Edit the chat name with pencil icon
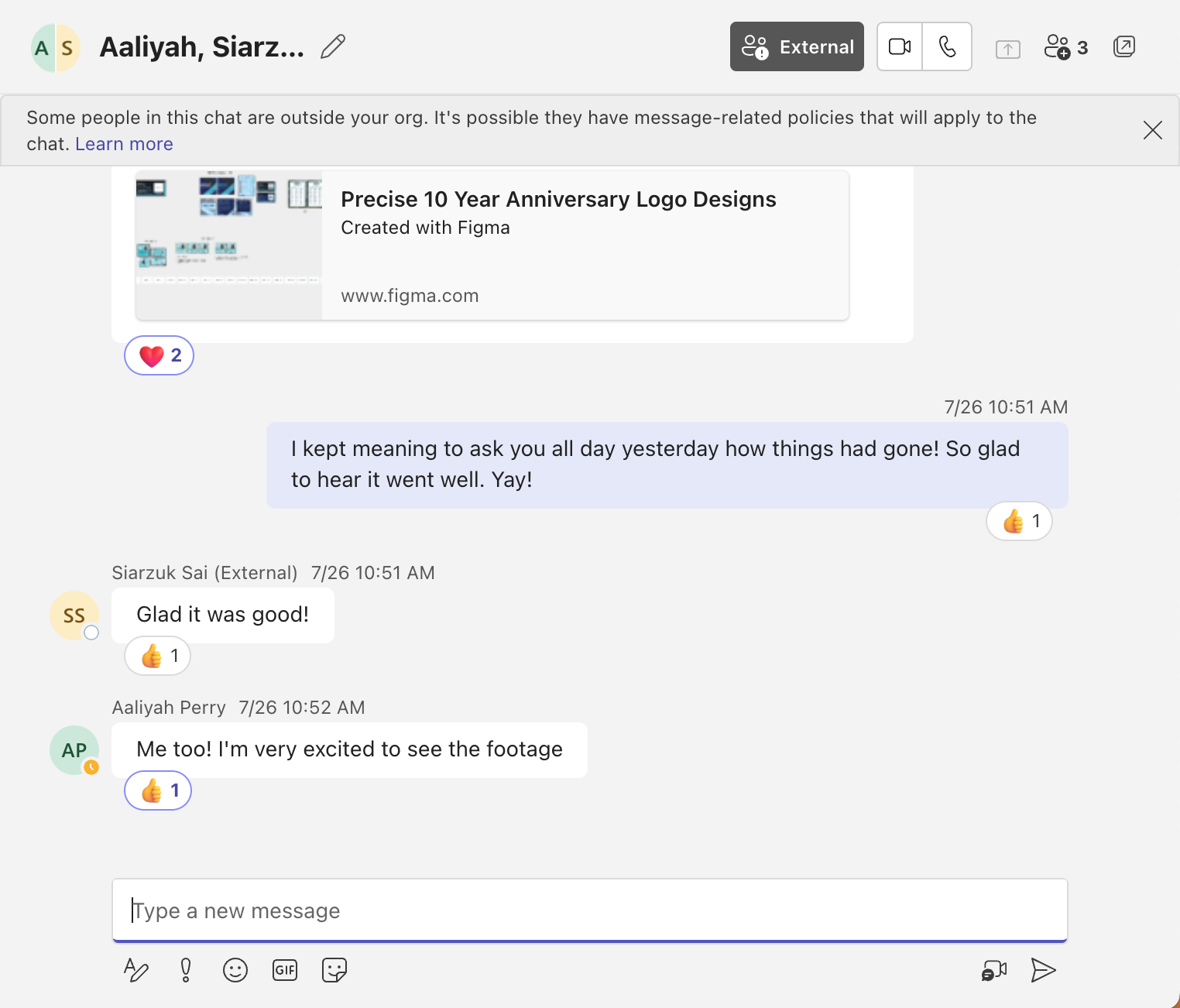This screenshot has height=1008, width=1180. pos(332,46)
